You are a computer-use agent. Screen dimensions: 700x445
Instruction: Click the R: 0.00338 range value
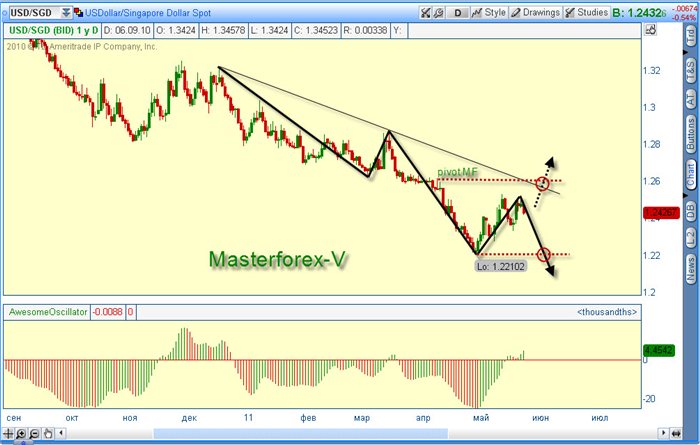(x=365, y=30)
